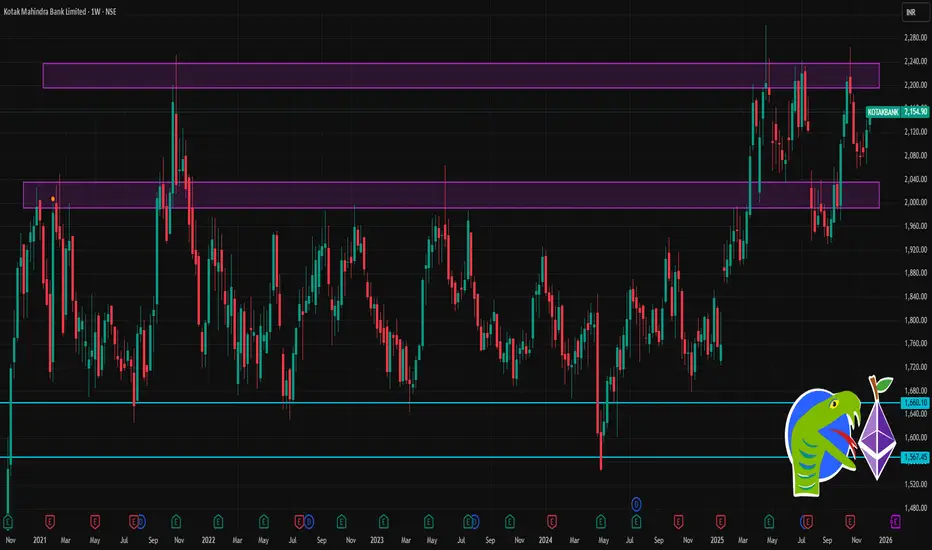Select the upper purple resistance zone rectangle
This screenshot has width=932, height=550.
coord(461,76)
